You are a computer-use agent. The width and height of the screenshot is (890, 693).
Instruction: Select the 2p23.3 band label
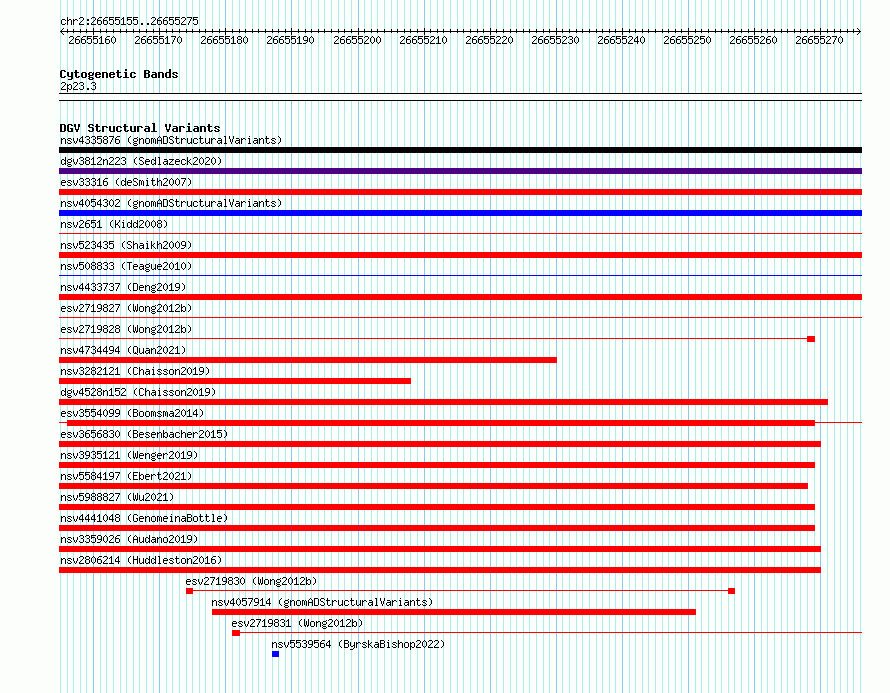click(x=78, y=86)
